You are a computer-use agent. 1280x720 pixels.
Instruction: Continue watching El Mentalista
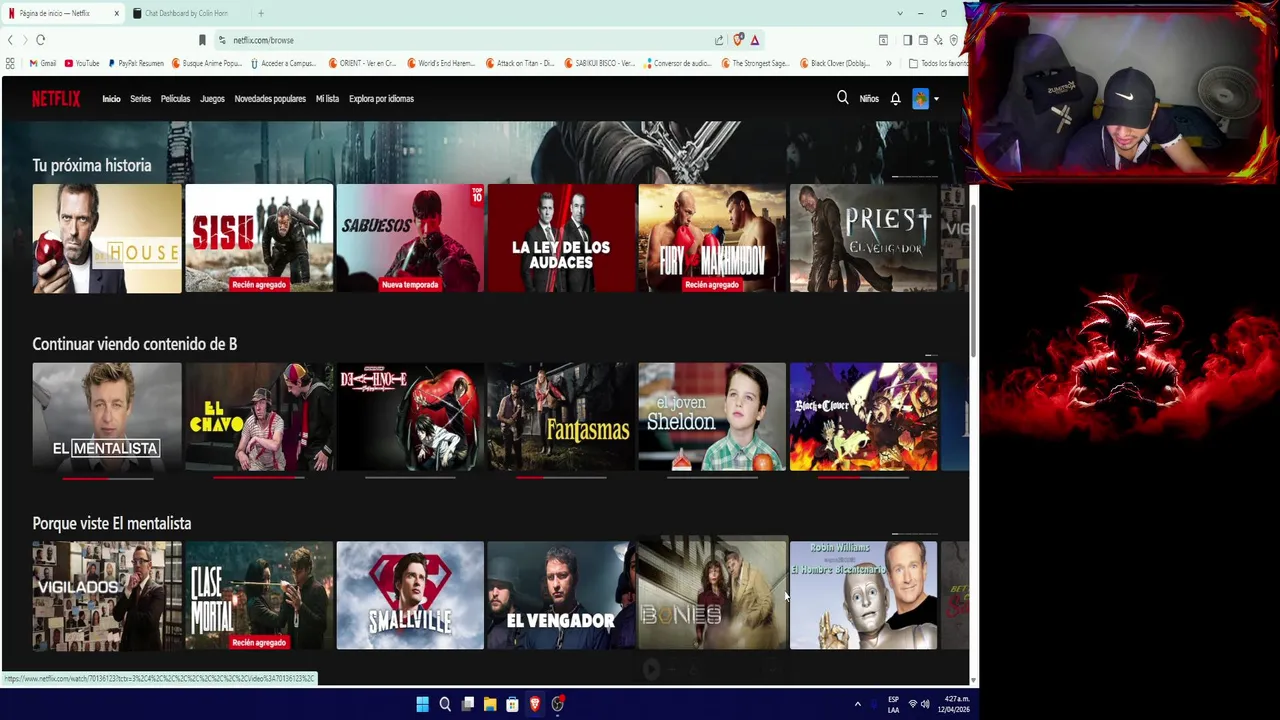tap(107, 416)
